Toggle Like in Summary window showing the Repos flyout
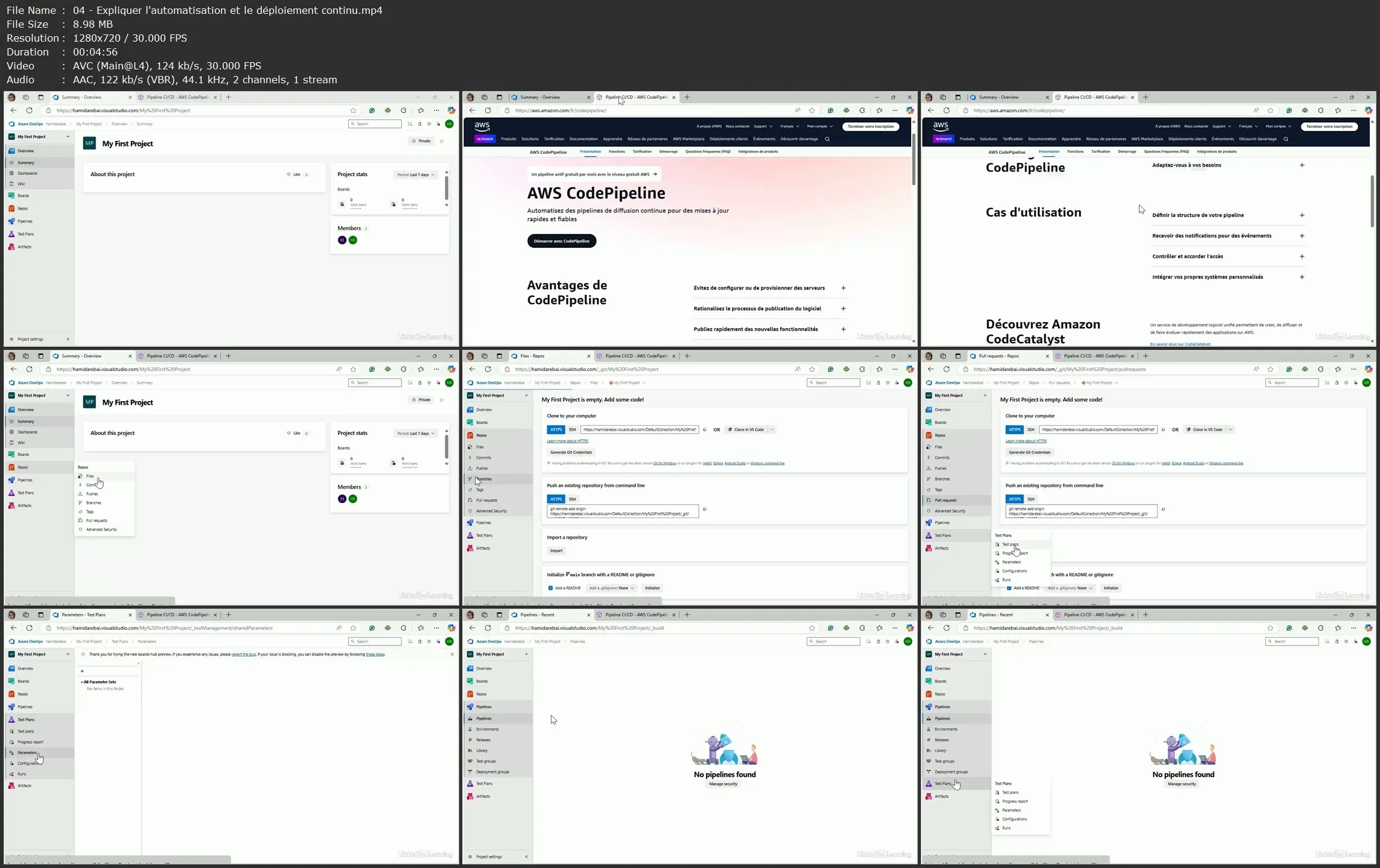This screenshot has height=868, width=1380. [297, 433]
